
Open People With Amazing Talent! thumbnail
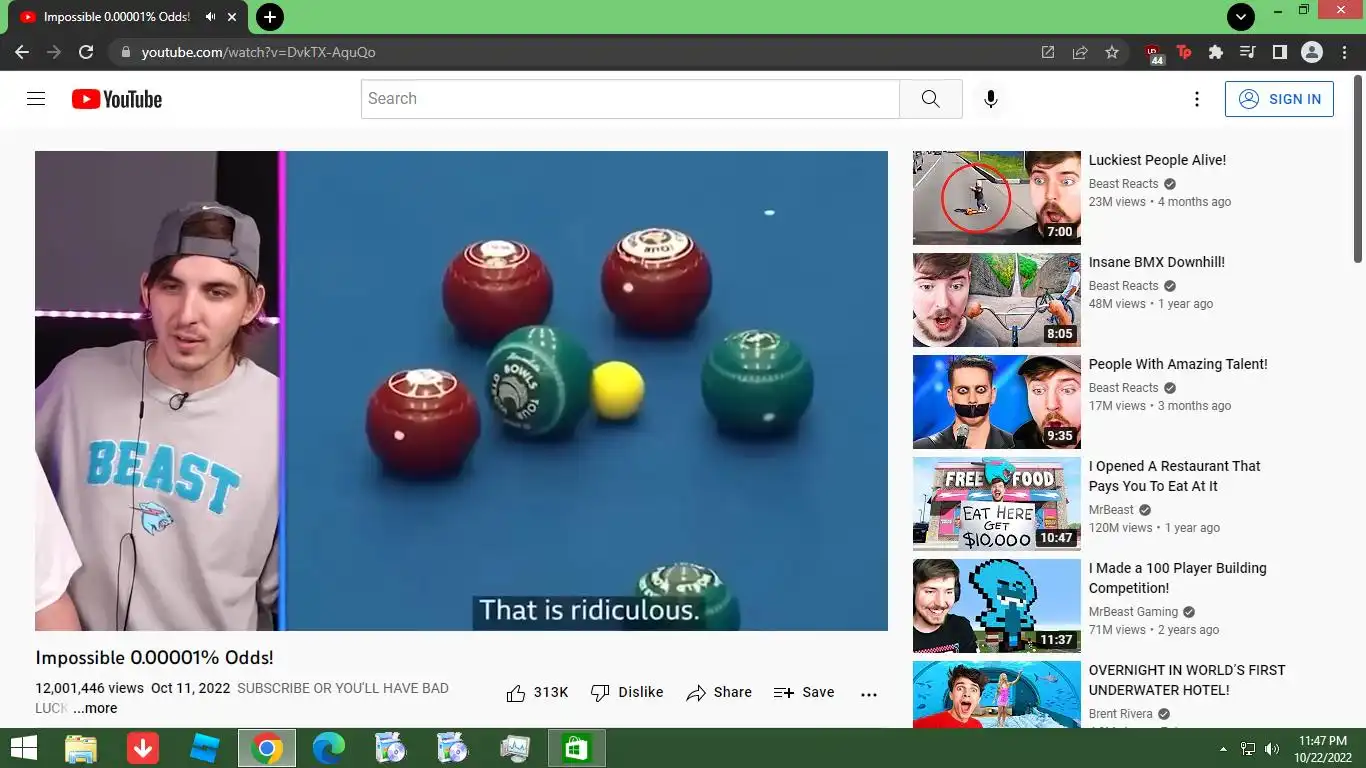tap(997, 402)
